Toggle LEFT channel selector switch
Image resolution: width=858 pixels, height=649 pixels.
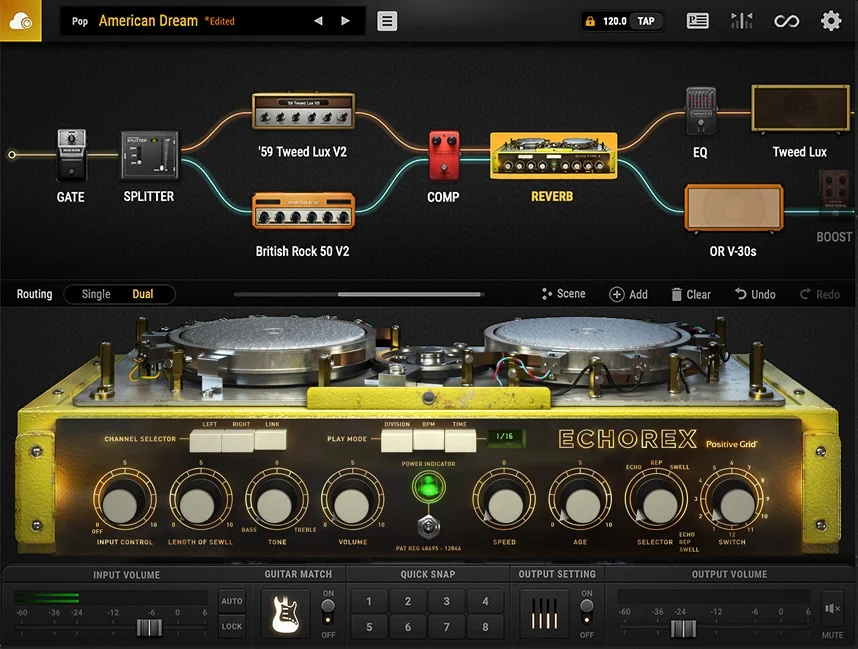tap(206, 441)
